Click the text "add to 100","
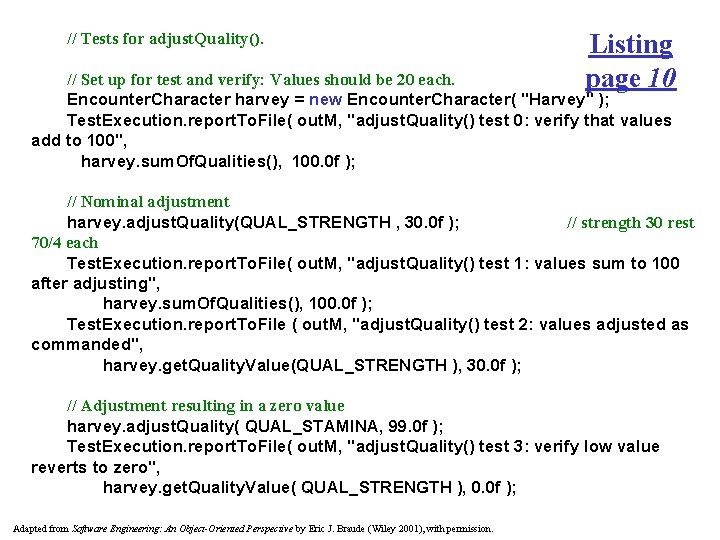Image resolution: width=720 pixels, height=540 pixels. coord(79,141)
